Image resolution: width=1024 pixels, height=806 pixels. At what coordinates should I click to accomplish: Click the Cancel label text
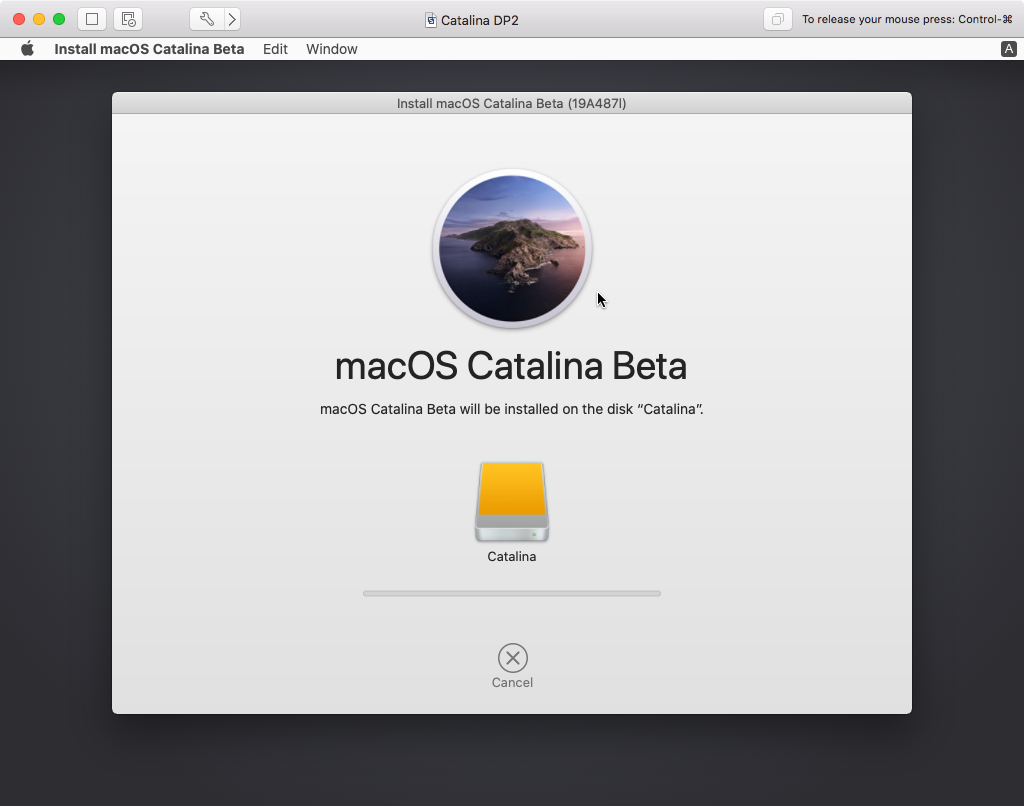(x=513, y=683)
